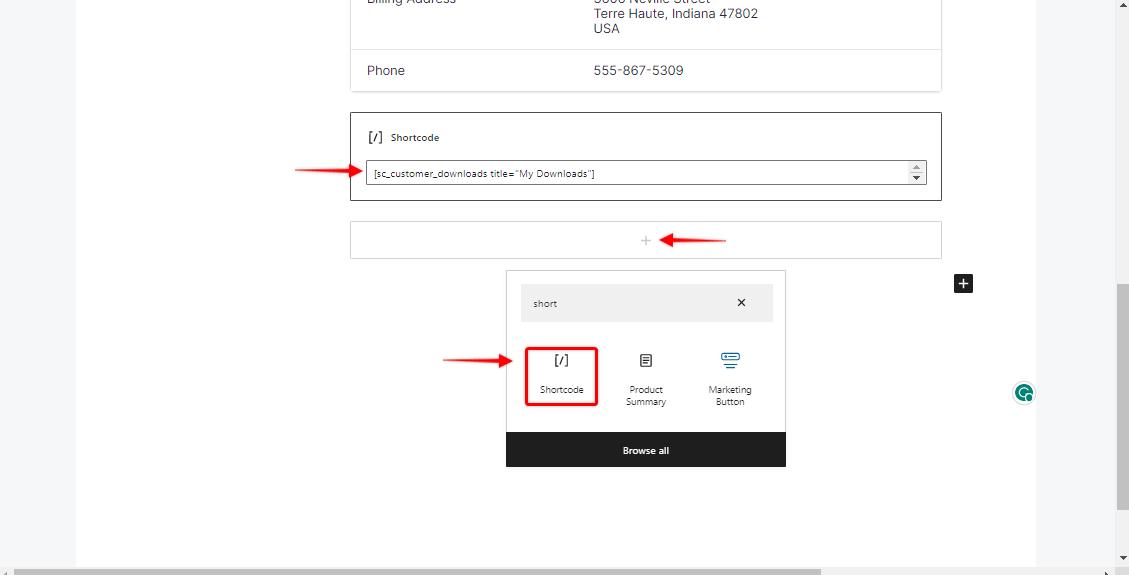Click the gray plus in the empty block
This screenshot has width=1129, height=575.
coord(646,240)
